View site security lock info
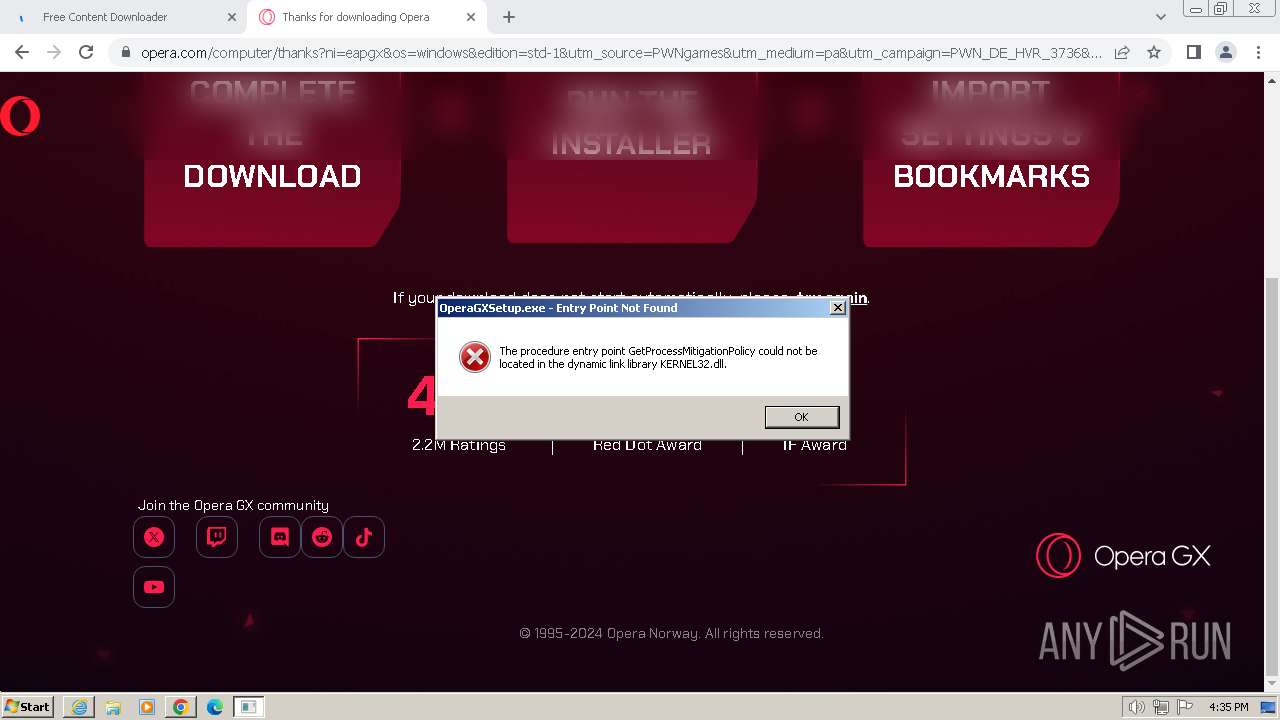The width and height of the screenshot is (1280, 720). [x=125, y=52]
